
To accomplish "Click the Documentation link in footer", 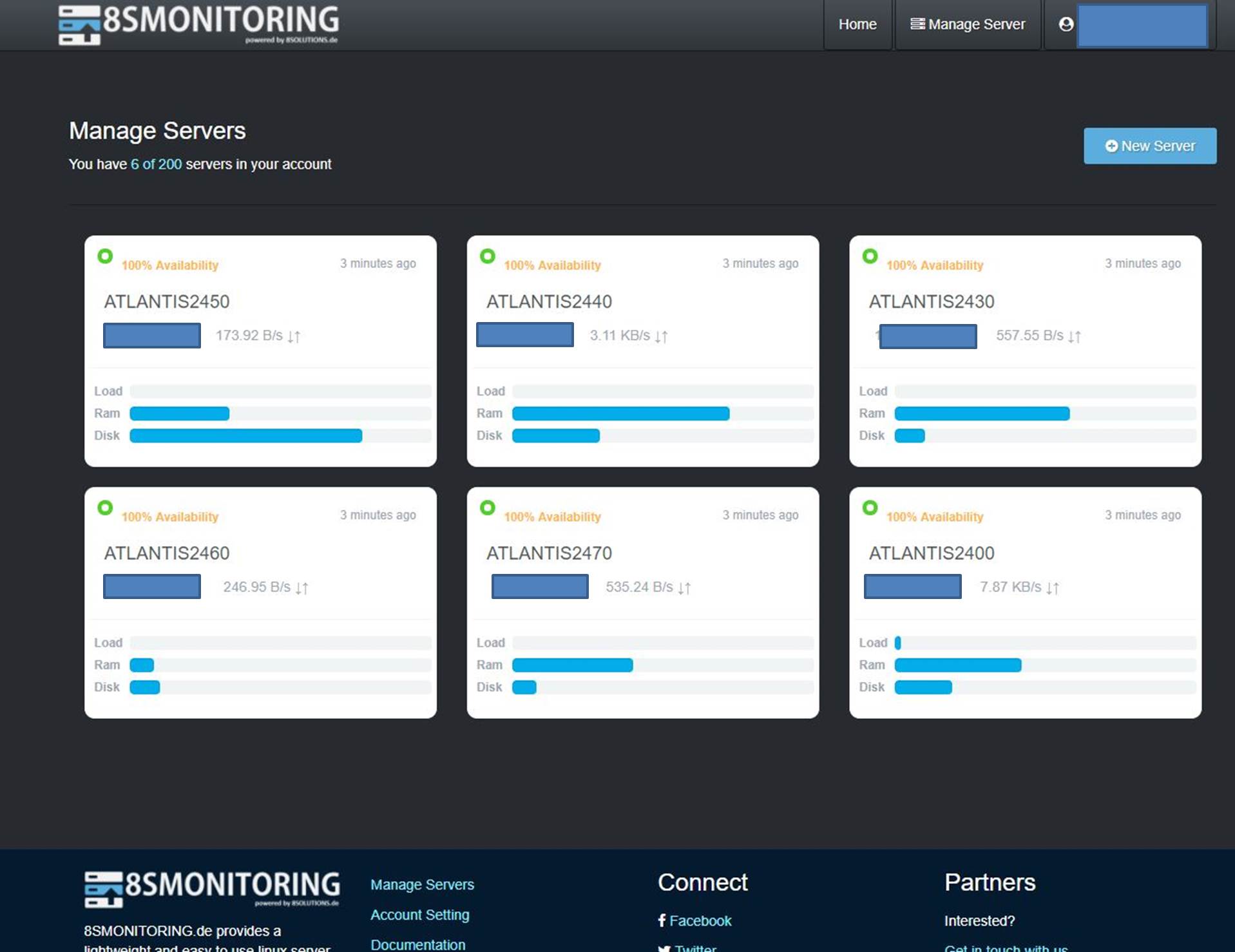I will tap(417, 944).
